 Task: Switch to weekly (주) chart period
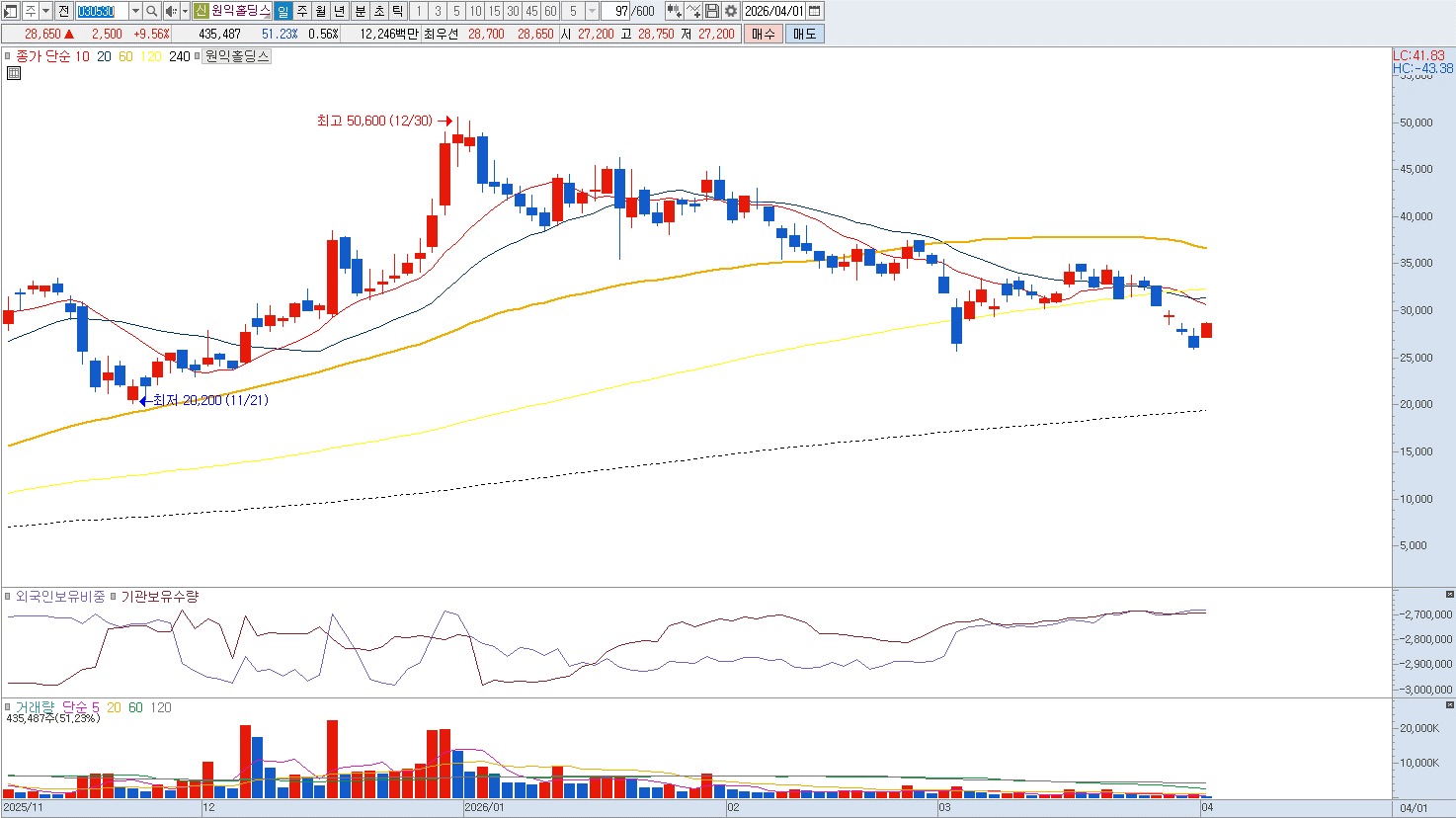pos(302,11)
